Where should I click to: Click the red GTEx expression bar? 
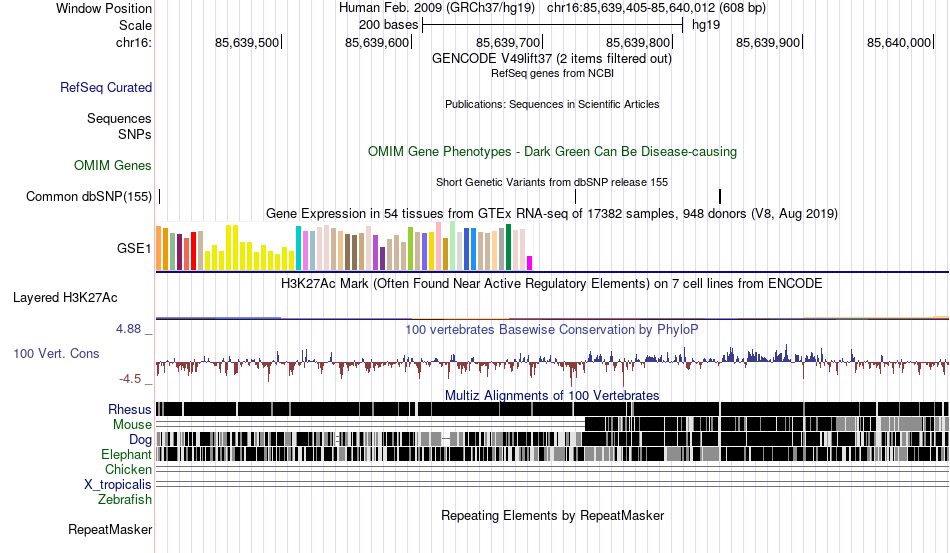[x=193, y=251]
